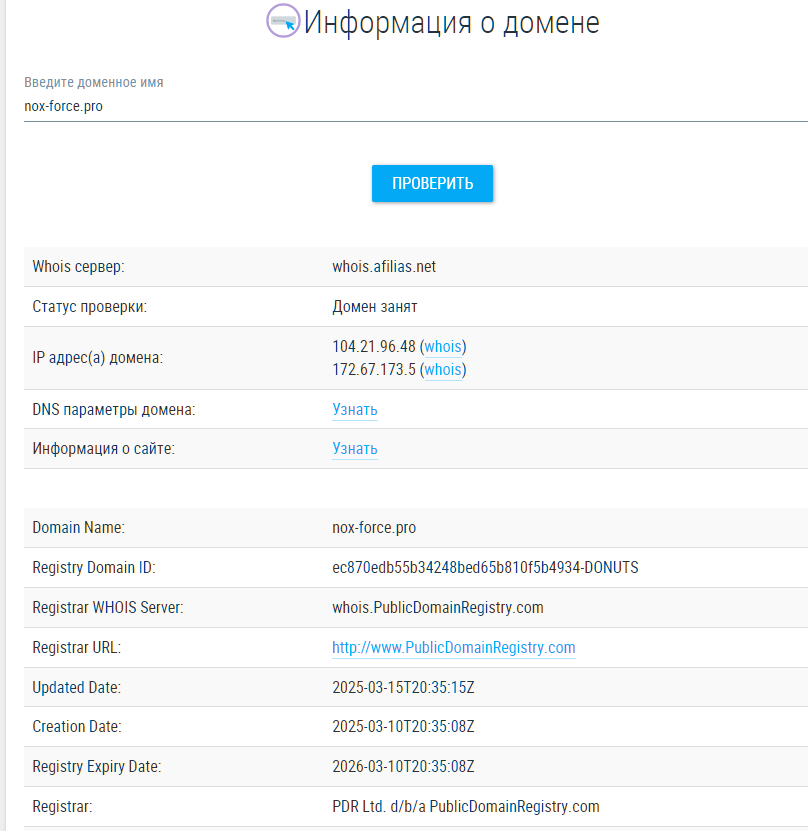Image resolution: width=808 pixels, height=831 pixels.
Task: Click the IP адрес(а) домена label
Action: [97, 358]
